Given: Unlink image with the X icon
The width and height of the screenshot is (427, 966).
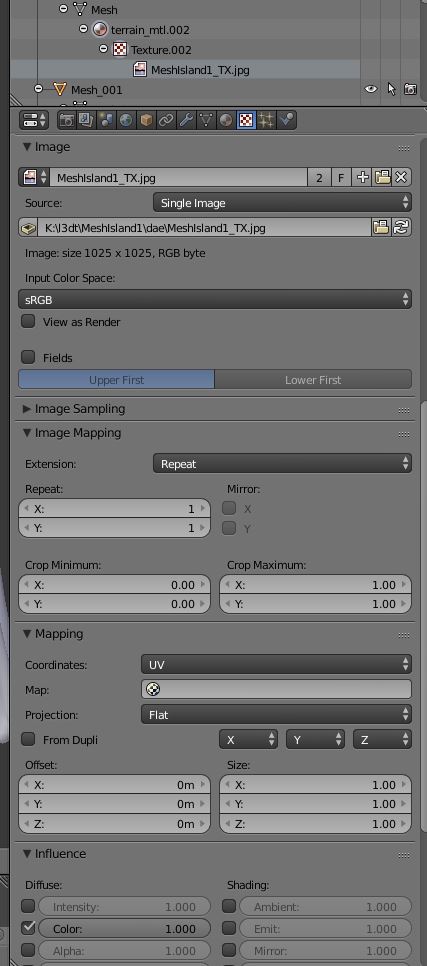Looking at the screenshot, I should pyautogui.click(x=401, y=178).
